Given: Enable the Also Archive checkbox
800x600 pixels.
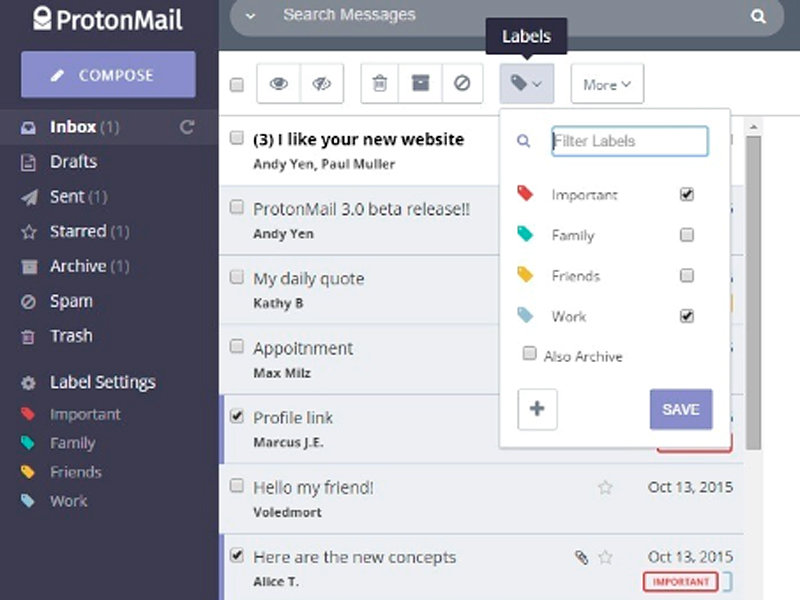Looking at the screenshot, I should pos(530,353).
